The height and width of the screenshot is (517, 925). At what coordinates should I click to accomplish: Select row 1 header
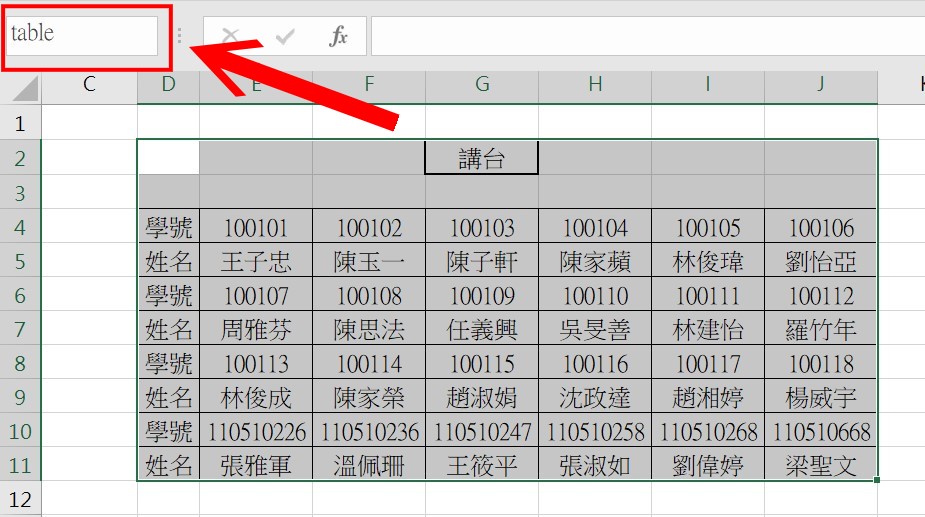(20, 123)
